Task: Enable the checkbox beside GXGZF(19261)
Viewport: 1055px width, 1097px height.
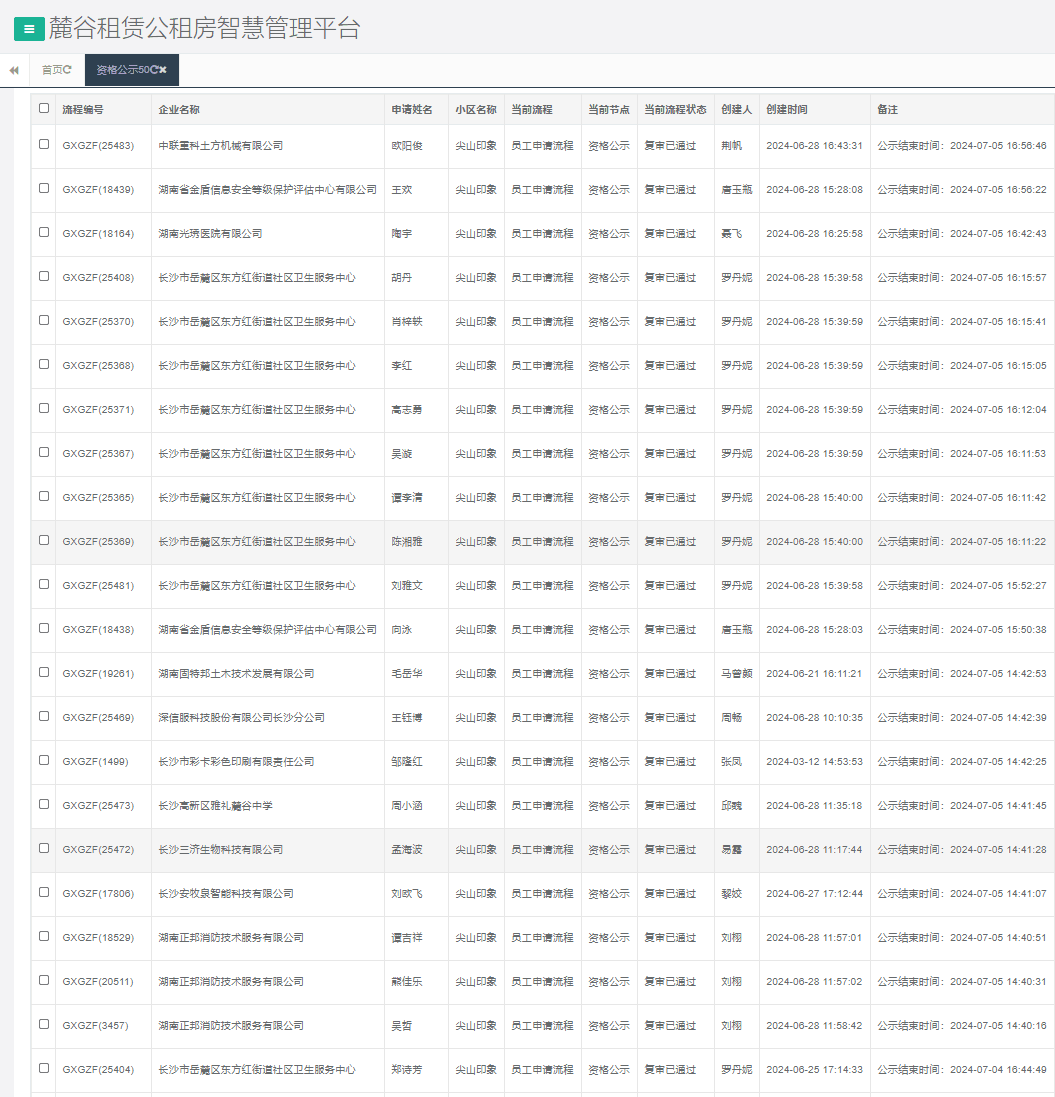Action: pos(44,672)
